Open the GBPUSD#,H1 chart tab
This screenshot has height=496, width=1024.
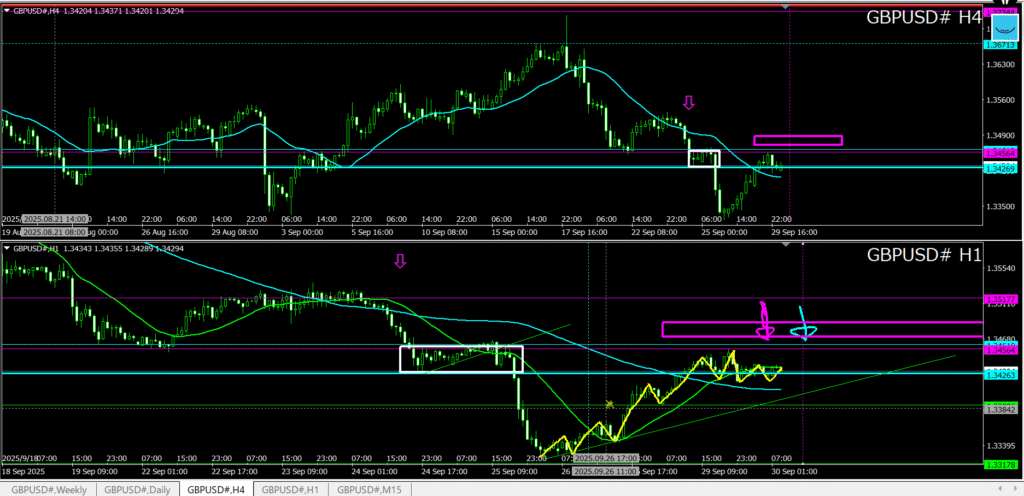pyautogui.click(x=292, y=489)
